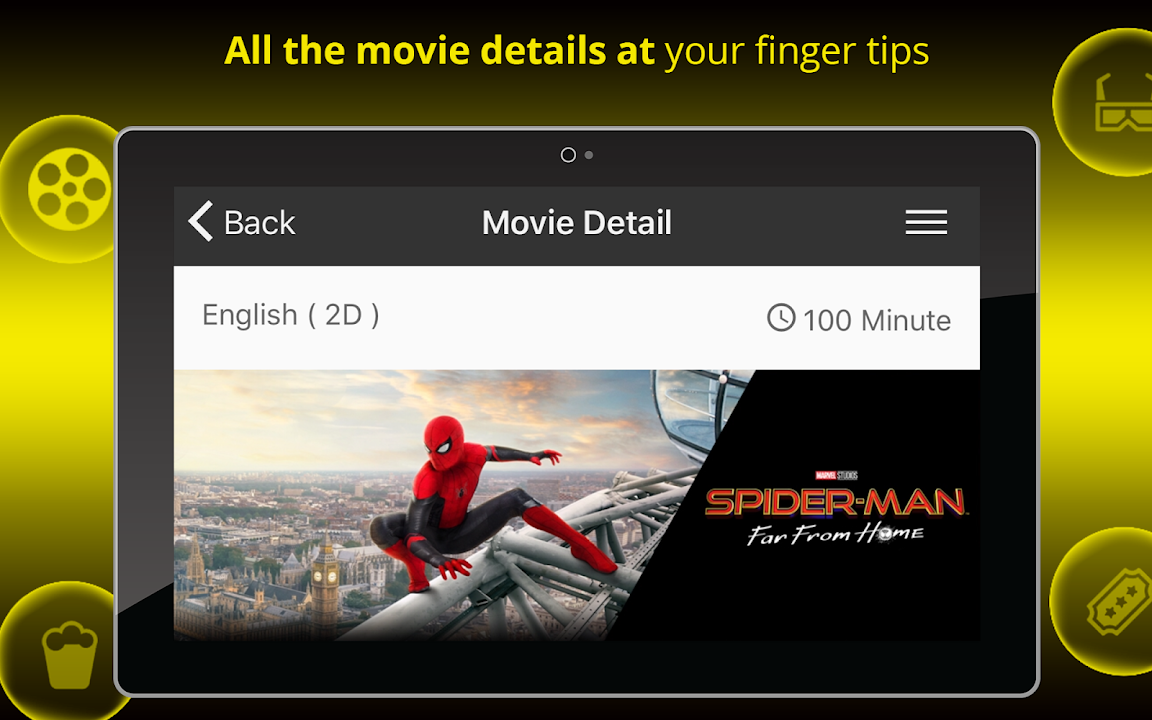1152x720 pixels.
Task: Open the hamburger menu
Action: pyautogui.click(x=926, y=222)
